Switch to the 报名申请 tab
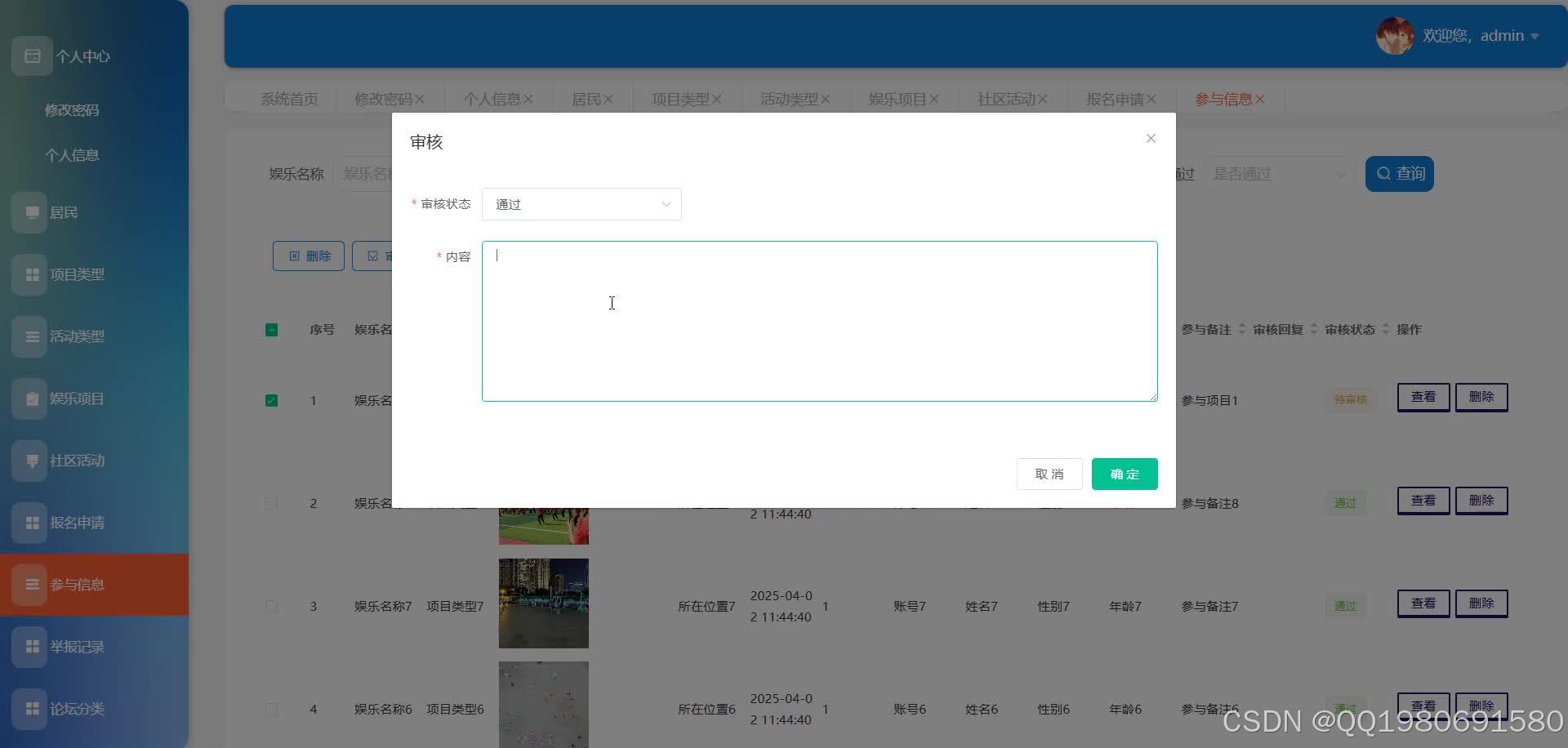The height and width of the screenshot is (748, 1568). (1119, 98)
